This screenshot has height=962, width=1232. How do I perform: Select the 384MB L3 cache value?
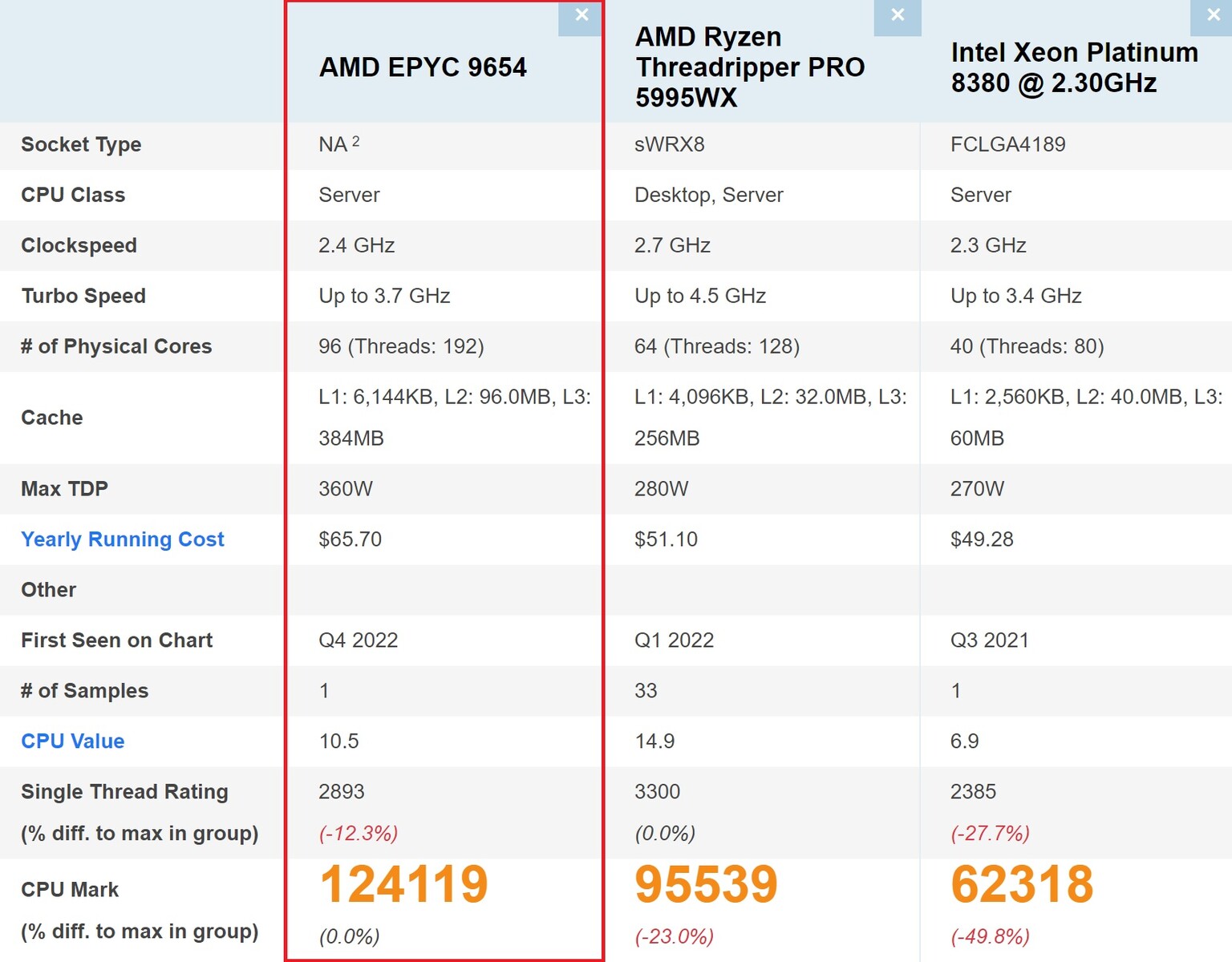tap(351, 439)
